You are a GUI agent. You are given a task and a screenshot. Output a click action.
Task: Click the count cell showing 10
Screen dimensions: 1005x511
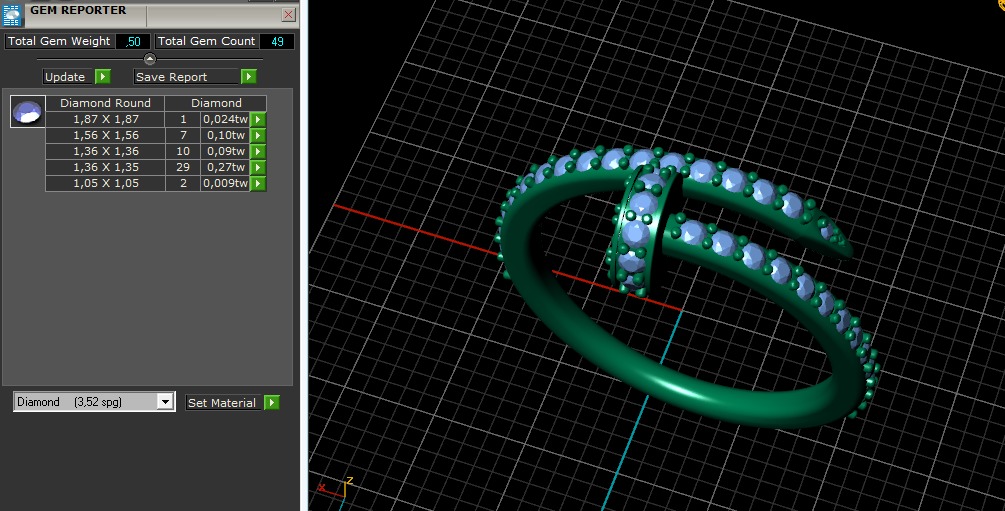click(183, 151)
